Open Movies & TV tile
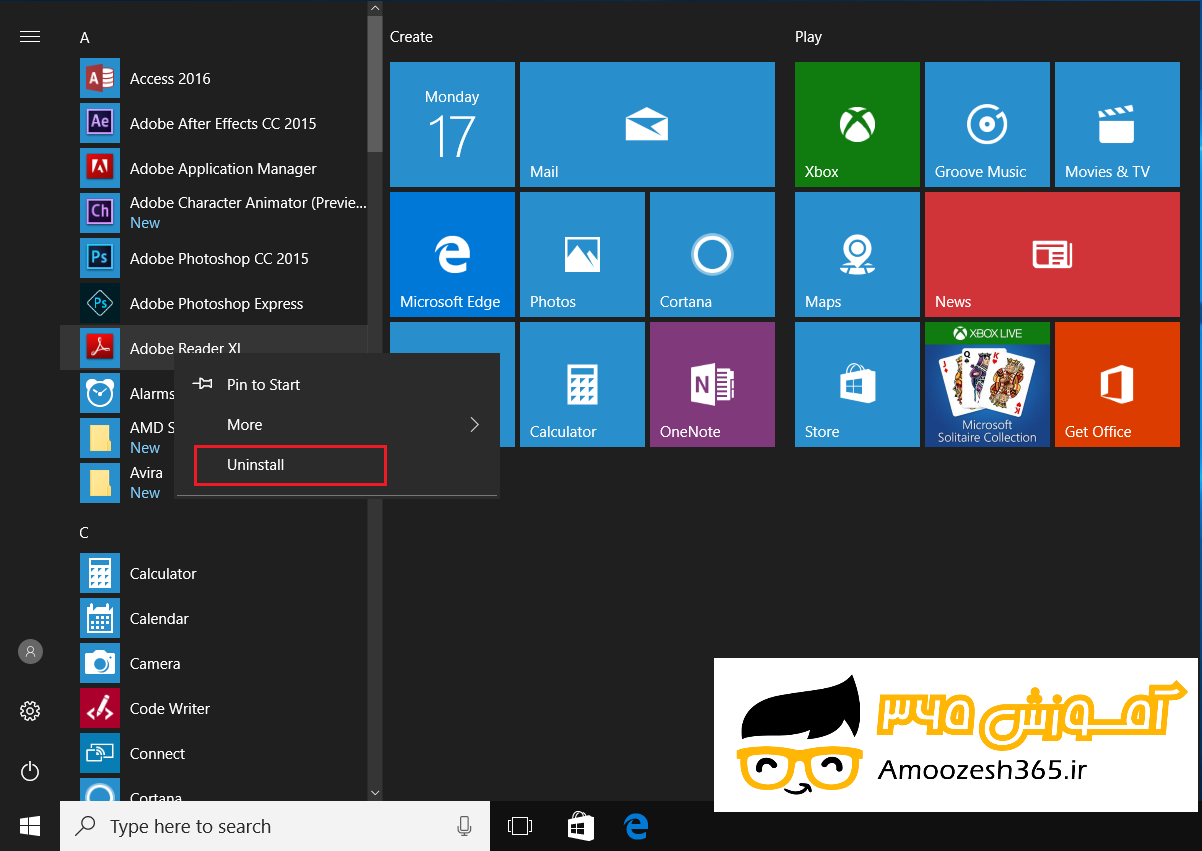The image size is (1202, 851). 1117,124
